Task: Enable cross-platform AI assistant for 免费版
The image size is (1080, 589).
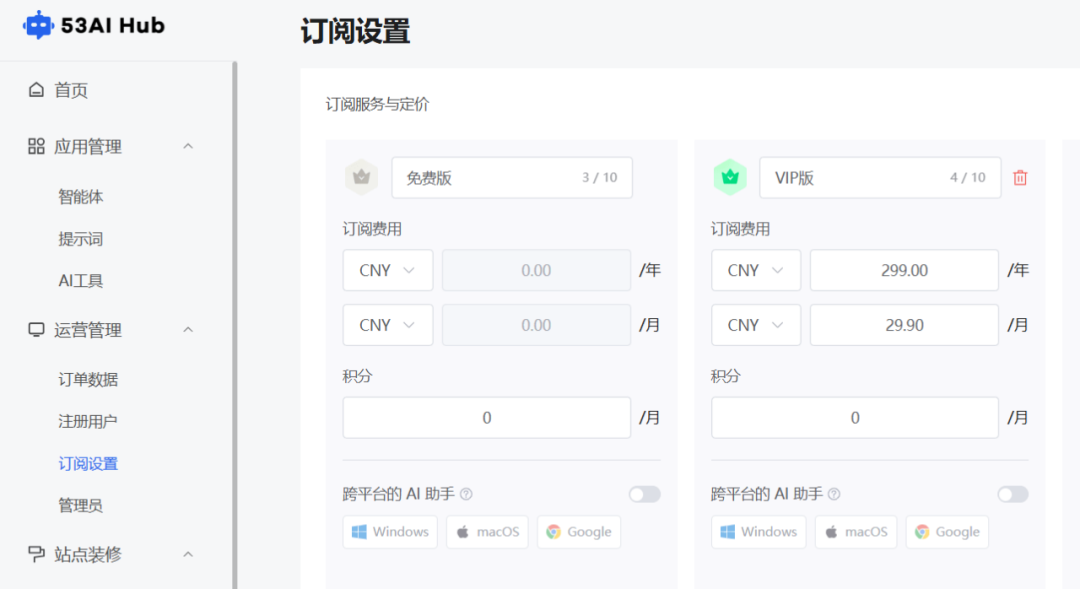Action: coord(644,493)
